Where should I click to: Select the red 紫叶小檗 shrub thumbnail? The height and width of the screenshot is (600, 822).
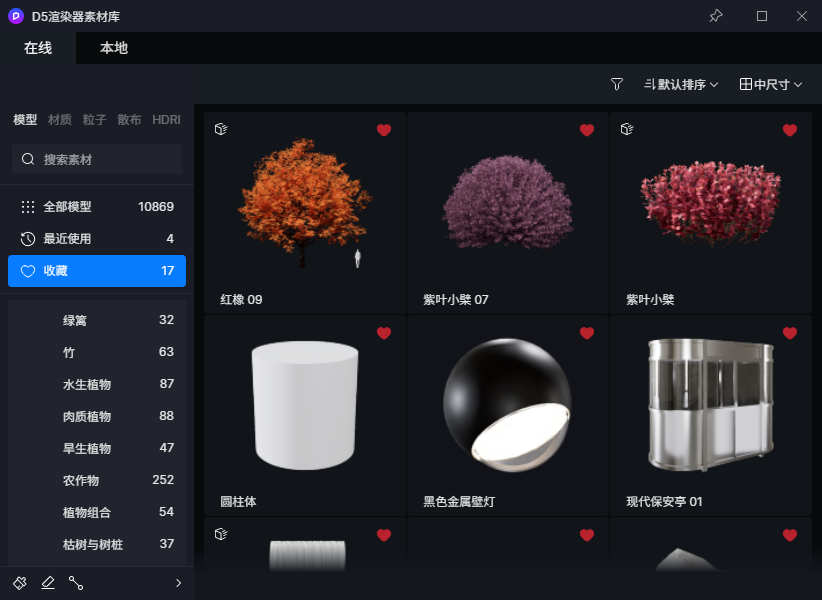[x=711, y=203]
